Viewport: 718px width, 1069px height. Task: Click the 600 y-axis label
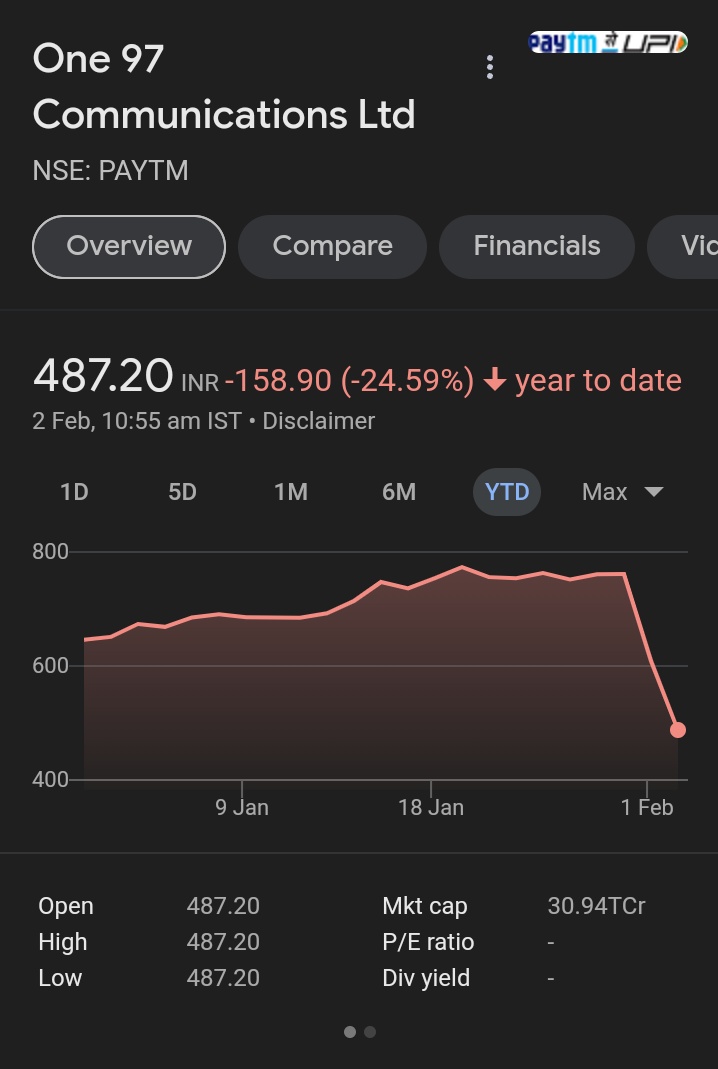coord(50,665)
